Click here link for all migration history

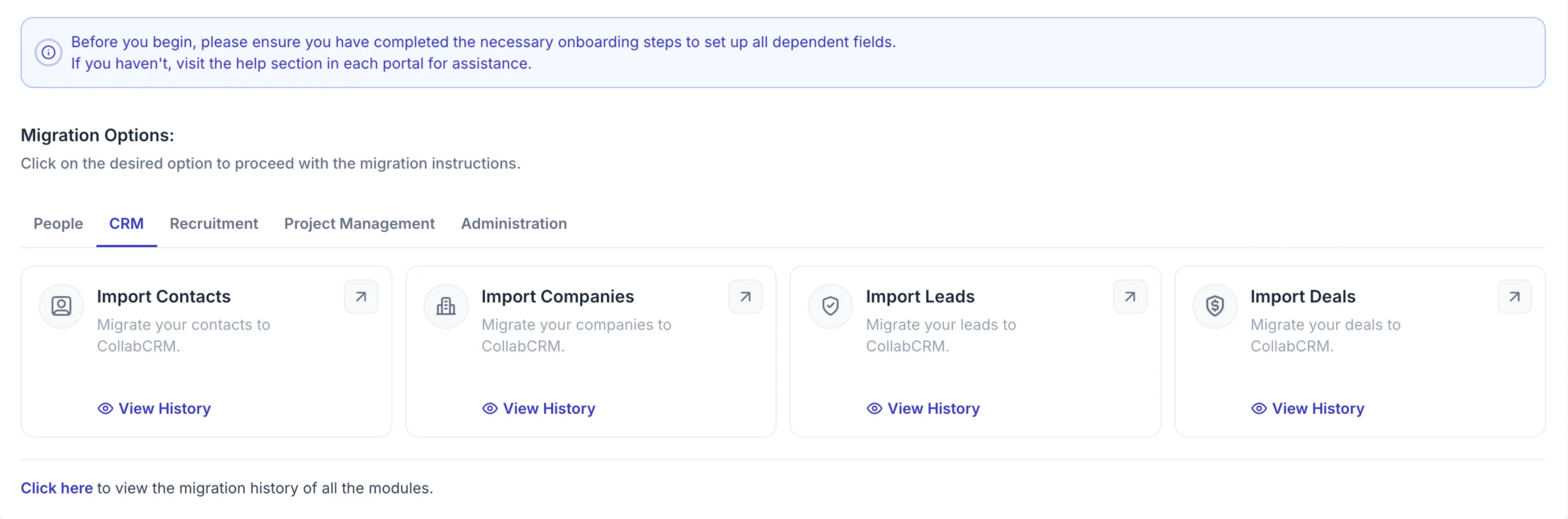pos(57,488)
